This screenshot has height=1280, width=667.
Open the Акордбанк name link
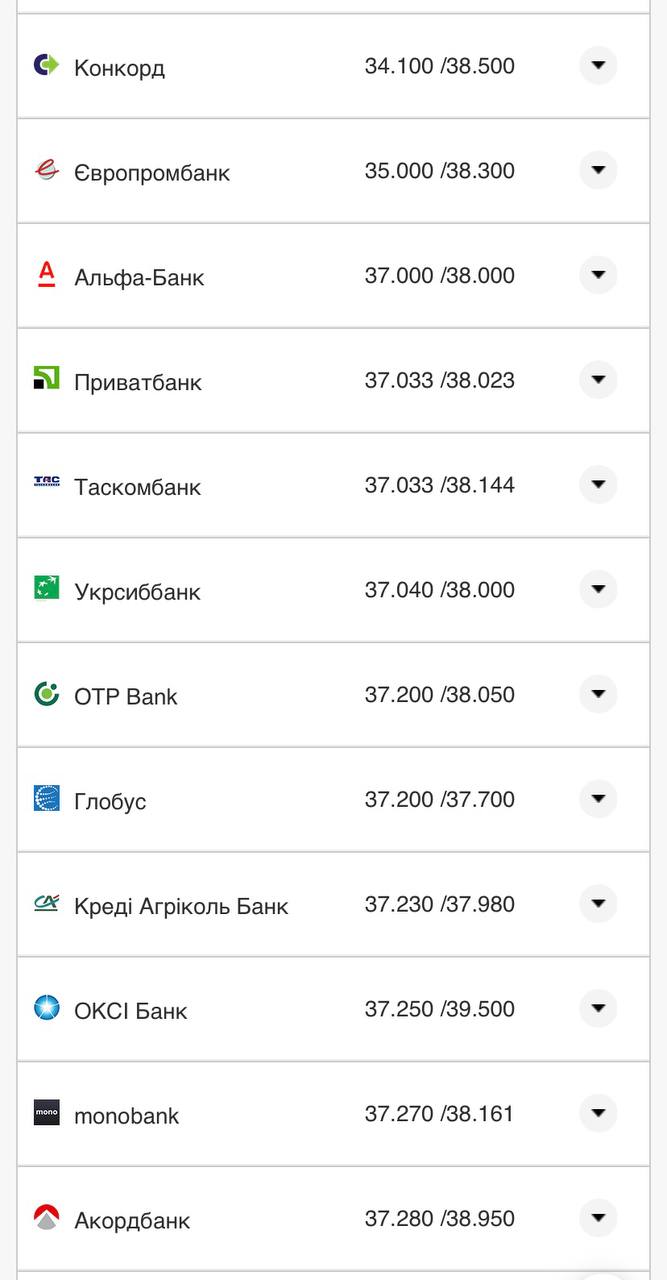(132, 1220)
